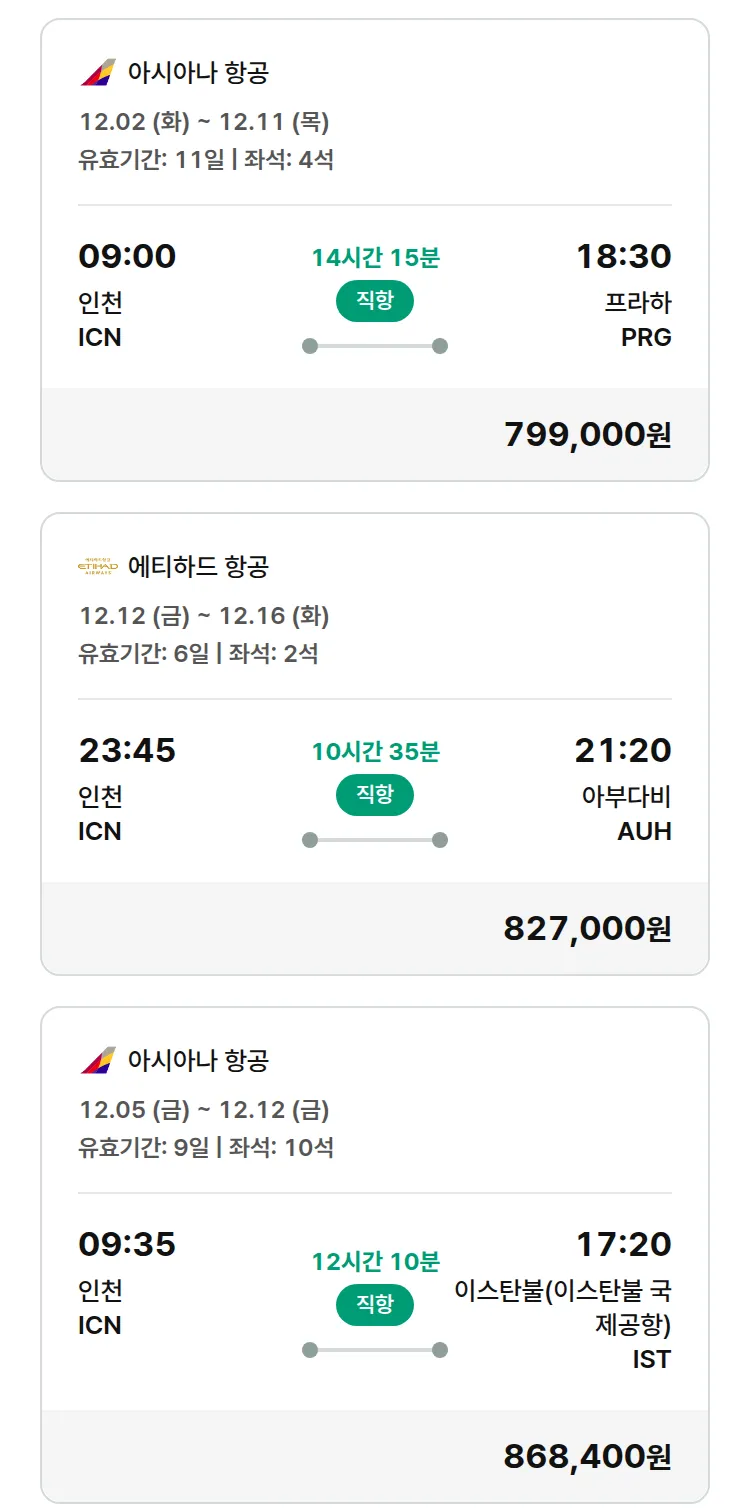This screenshot has height=1510, width=750.
Task: Click the Asiana logo on the Istanbul flight card
Action: pyautogui.click(x=98, y=1060)
